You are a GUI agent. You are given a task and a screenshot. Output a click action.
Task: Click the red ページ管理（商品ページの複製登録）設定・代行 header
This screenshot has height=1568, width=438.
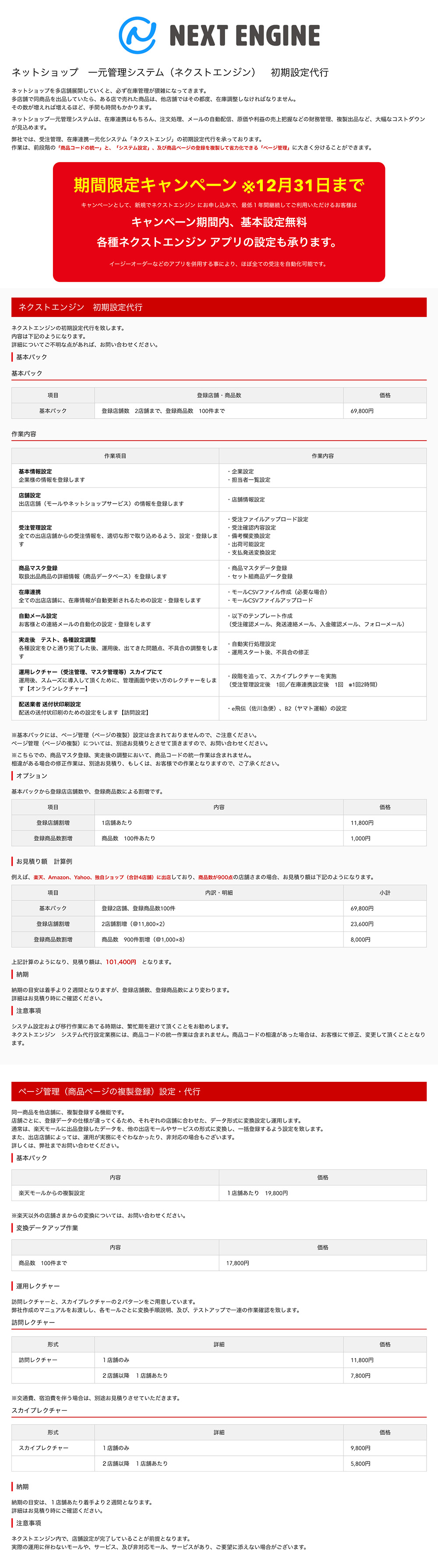pyautogui.click(x=219, y=1092)
